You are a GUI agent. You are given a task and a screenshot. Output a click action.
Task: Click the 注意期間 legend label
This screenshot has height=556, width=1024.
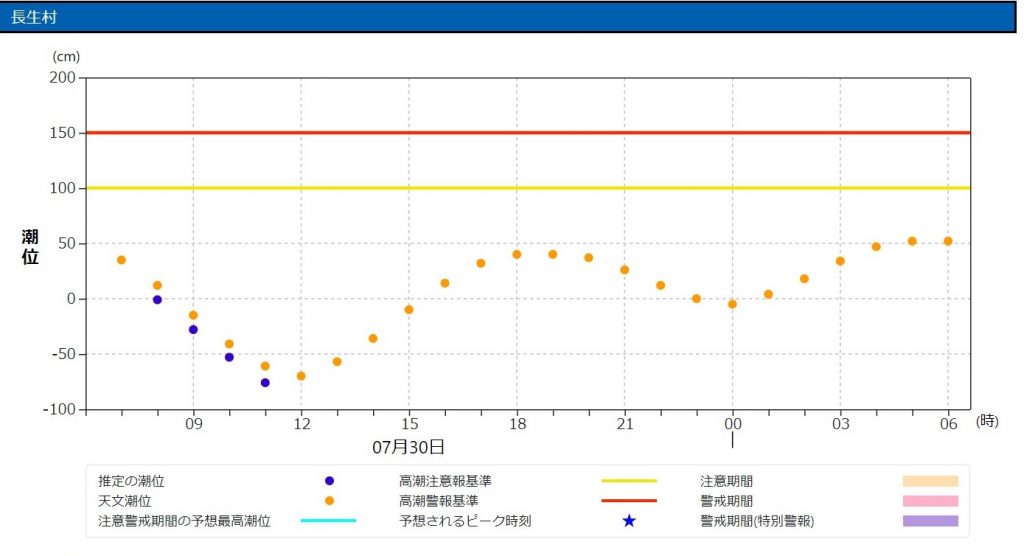(x=726, y=482)
